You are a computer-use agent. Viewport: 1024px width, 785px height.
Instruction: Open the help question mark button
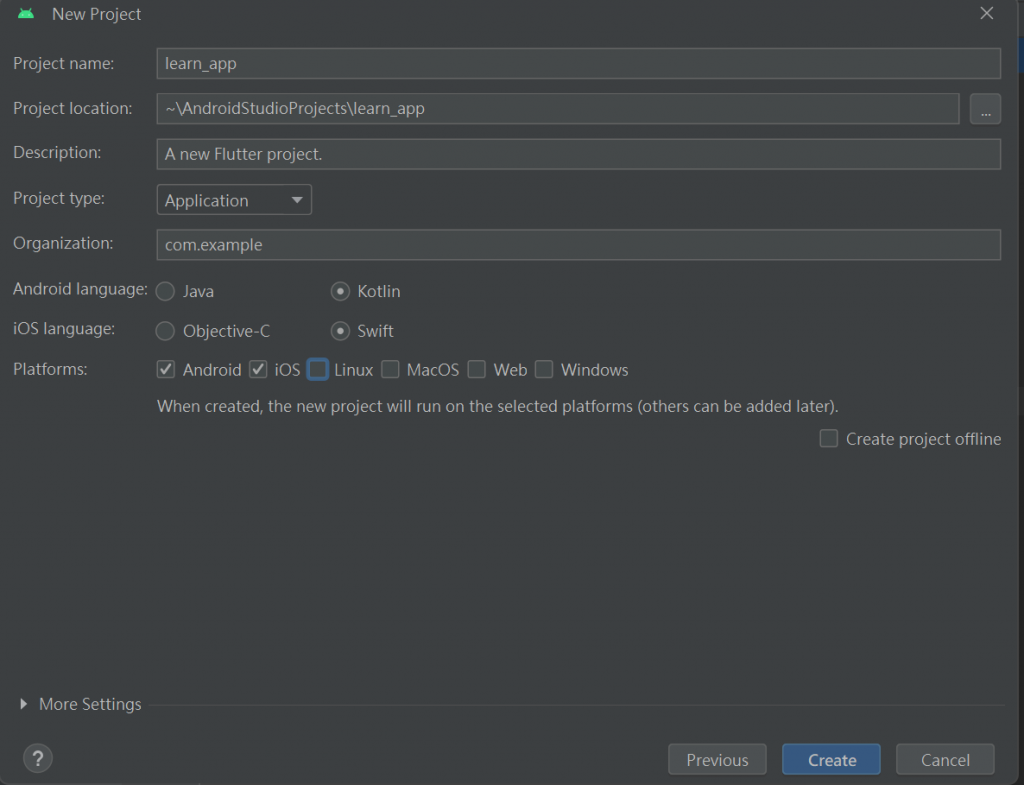click(38, 758)
